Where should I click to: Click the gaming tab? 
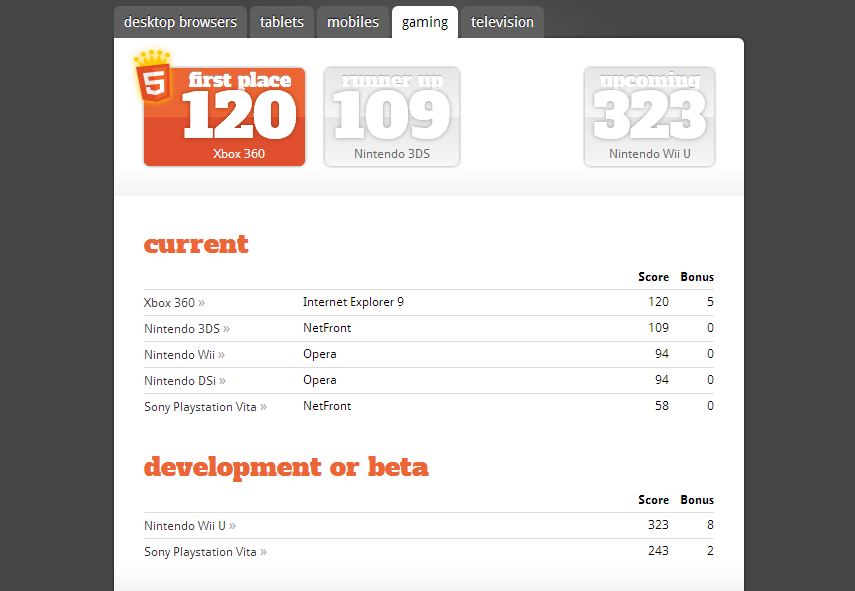click(425, 22)
